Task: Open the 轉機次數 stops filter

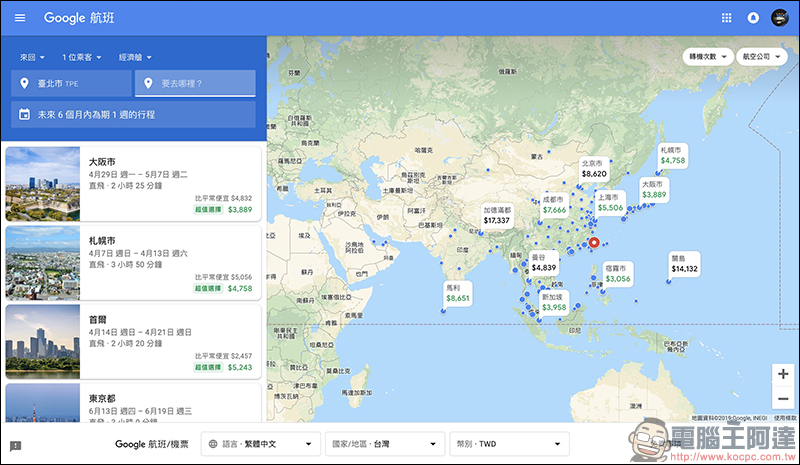Action: [x=708, y=57]
